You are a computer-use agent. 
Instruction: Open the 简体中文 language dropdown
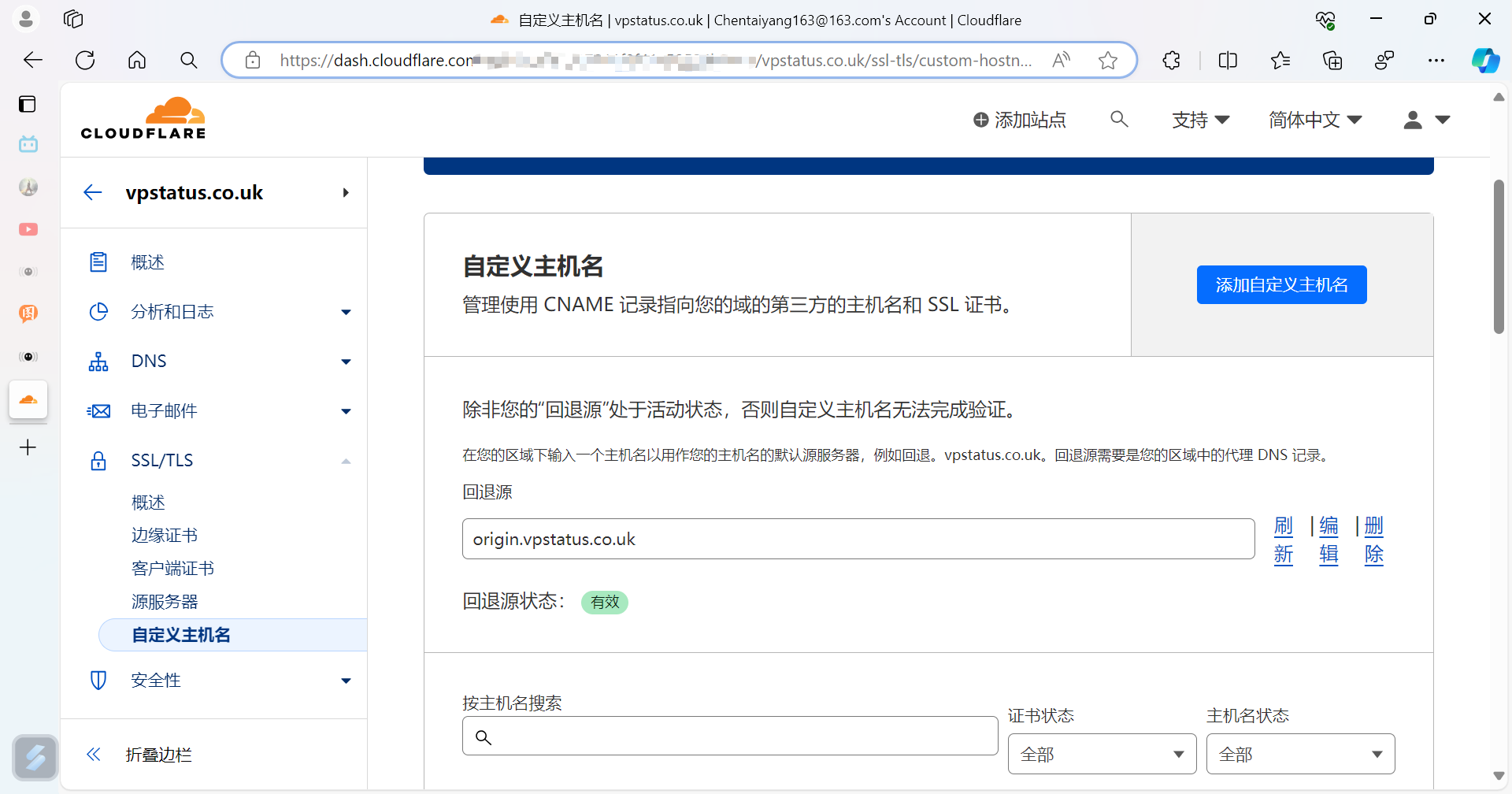[1315, 120]
